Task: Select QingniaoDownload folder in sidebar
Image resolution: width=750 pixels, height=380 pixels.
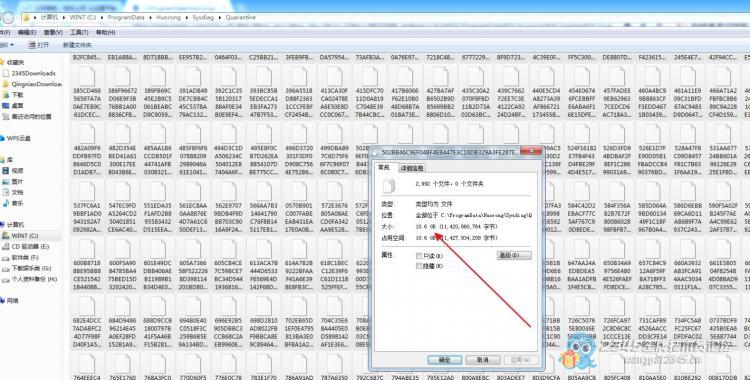Action: [36, 84]
